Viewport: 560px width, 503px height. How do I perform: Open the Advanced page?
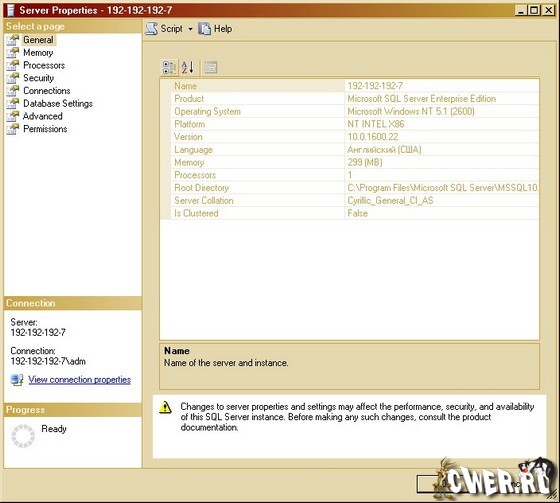42,116
